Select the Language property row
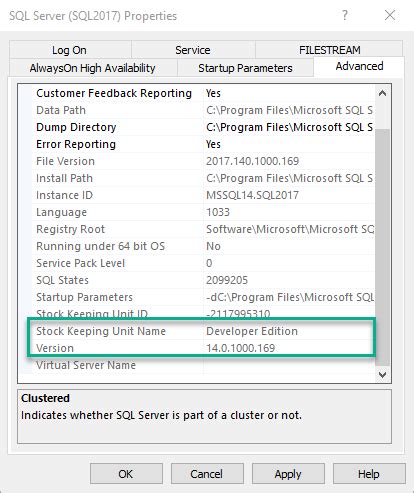Screen dimensions: 414x493 pos(203,212)
